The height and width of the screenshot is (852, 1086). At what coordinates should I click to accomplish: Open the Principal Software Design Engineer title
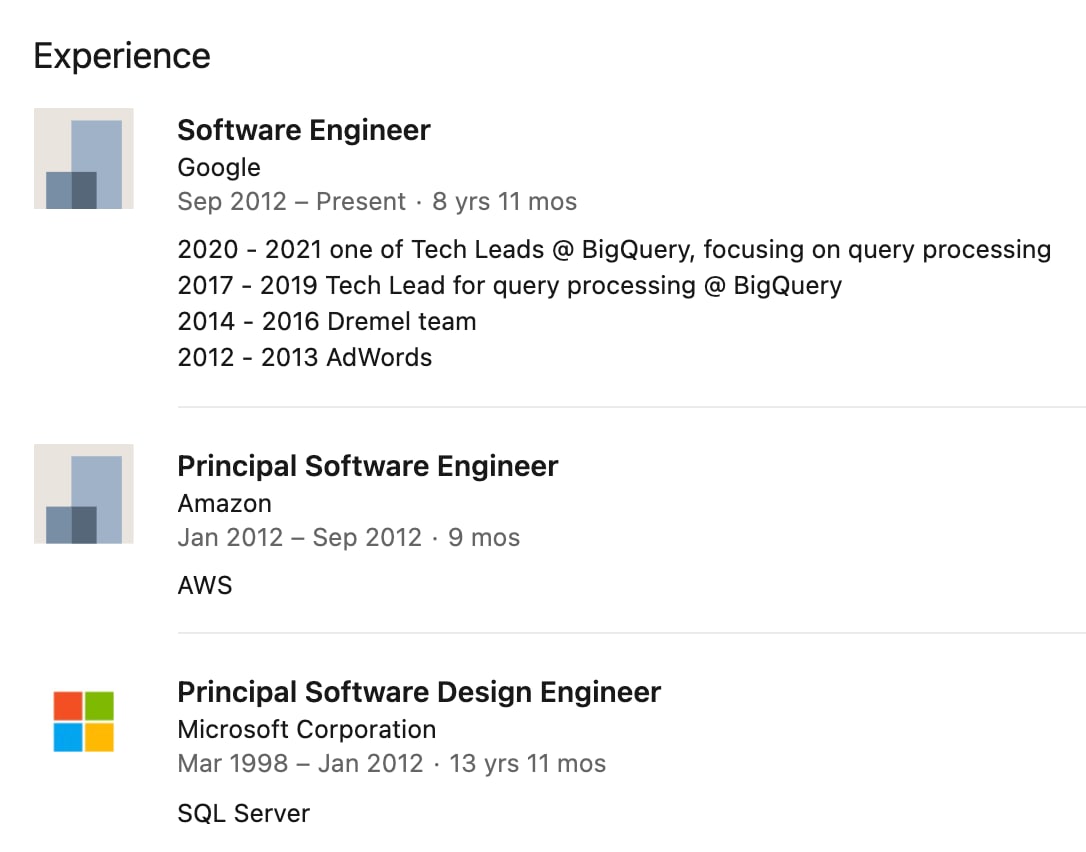point(419,692)
